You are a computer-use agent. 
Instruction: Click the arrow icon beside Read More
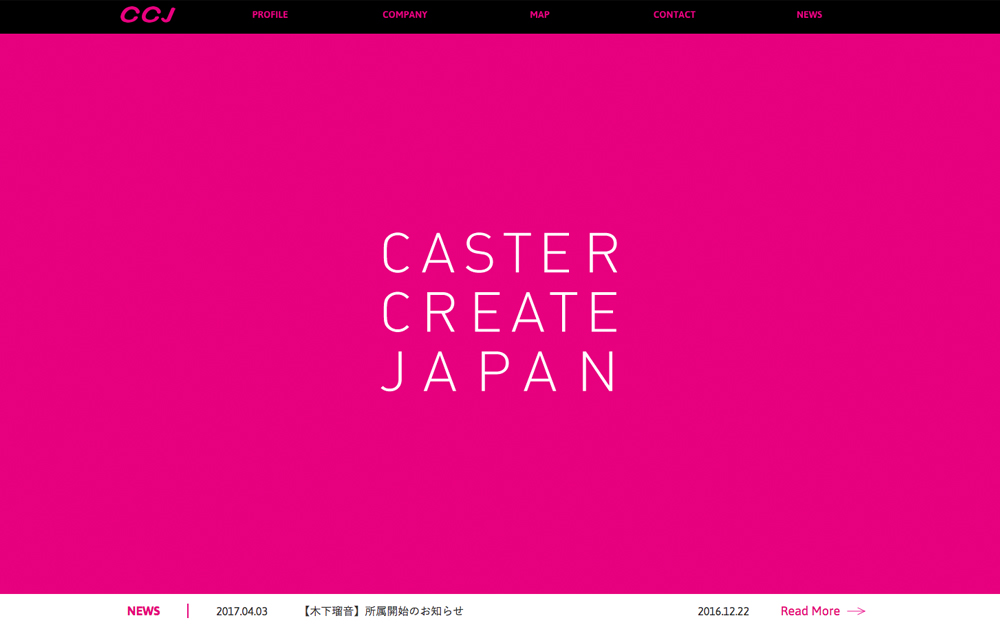856,611
